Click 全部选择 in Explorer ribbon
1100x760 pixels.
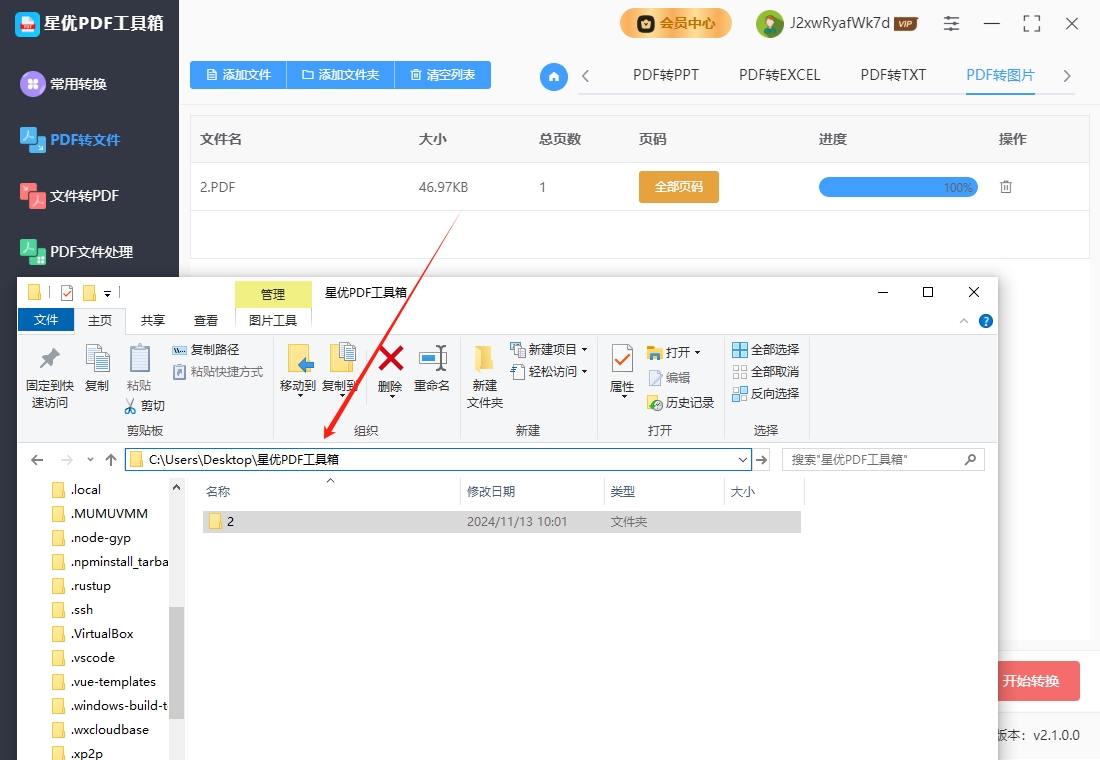(x=765, y=349)
